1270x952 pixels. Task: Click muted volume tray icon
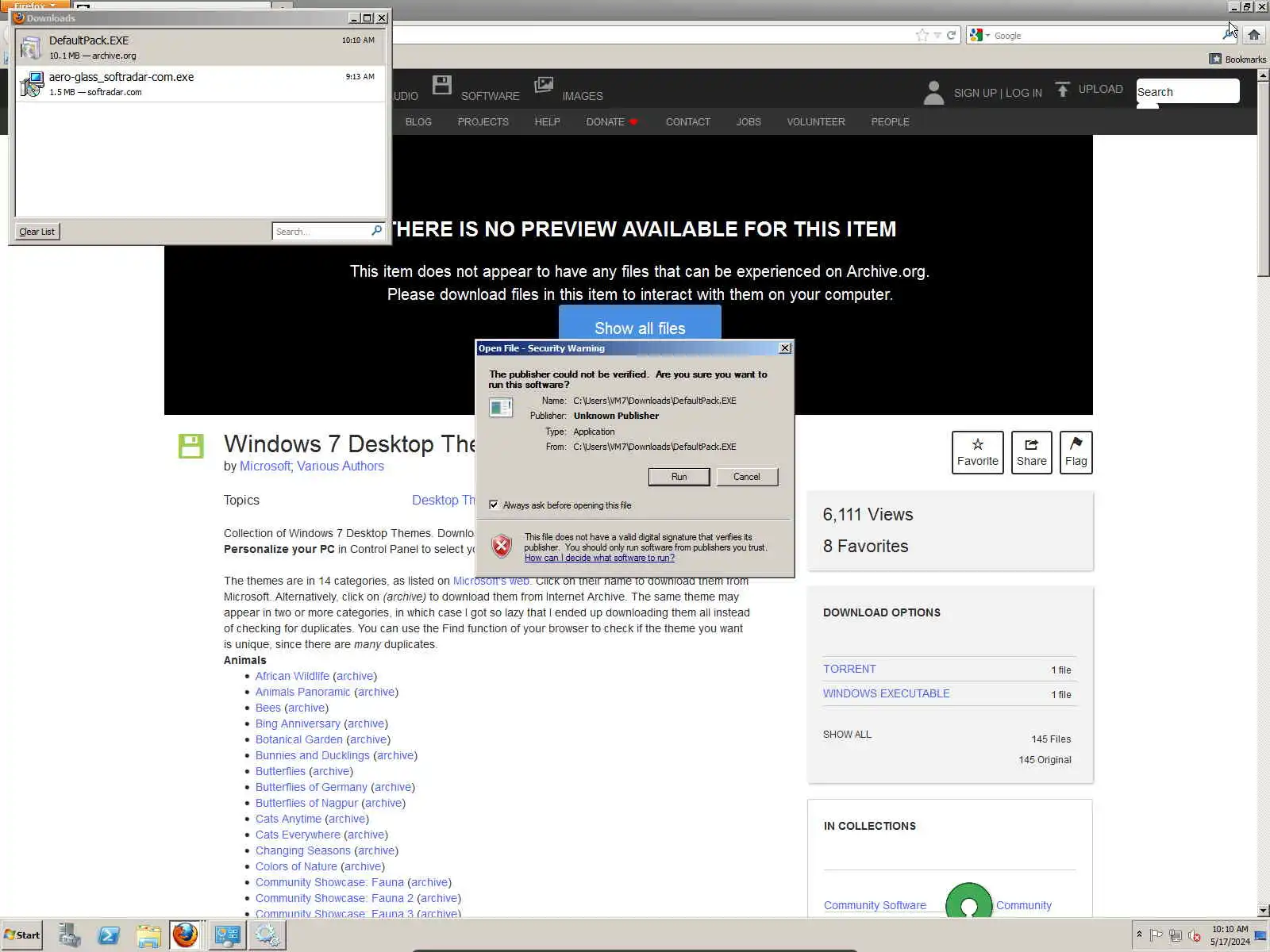1194,935
